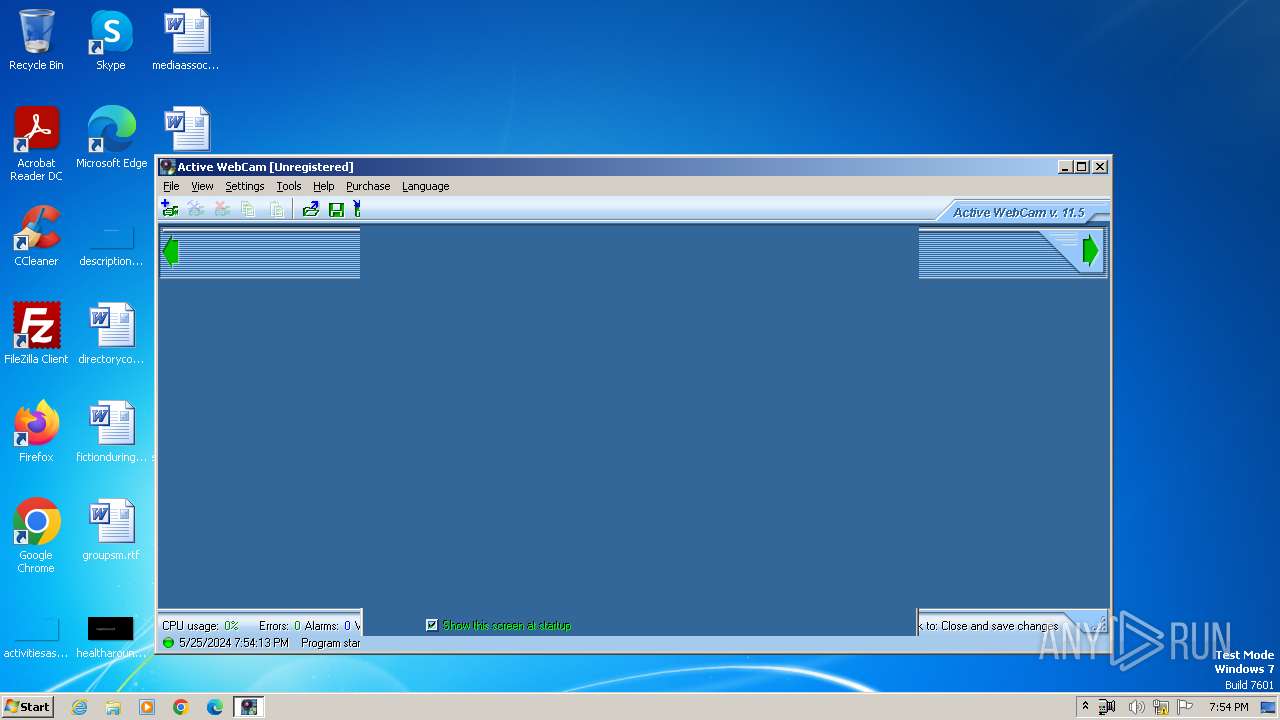Click the delete camera toolbar icon

(x=222, y=209)
